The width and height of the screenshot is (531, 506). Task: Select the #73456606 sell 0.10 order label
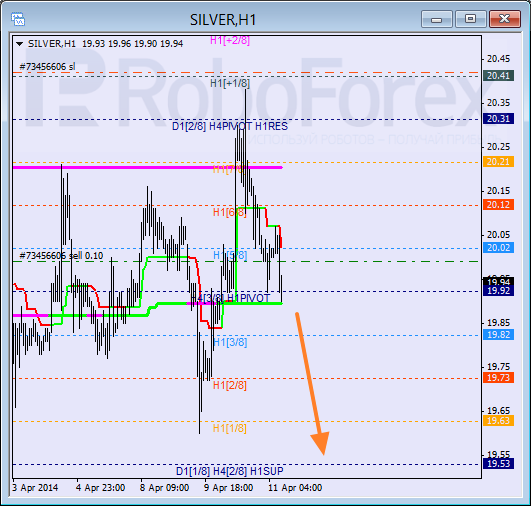point(61,256)
